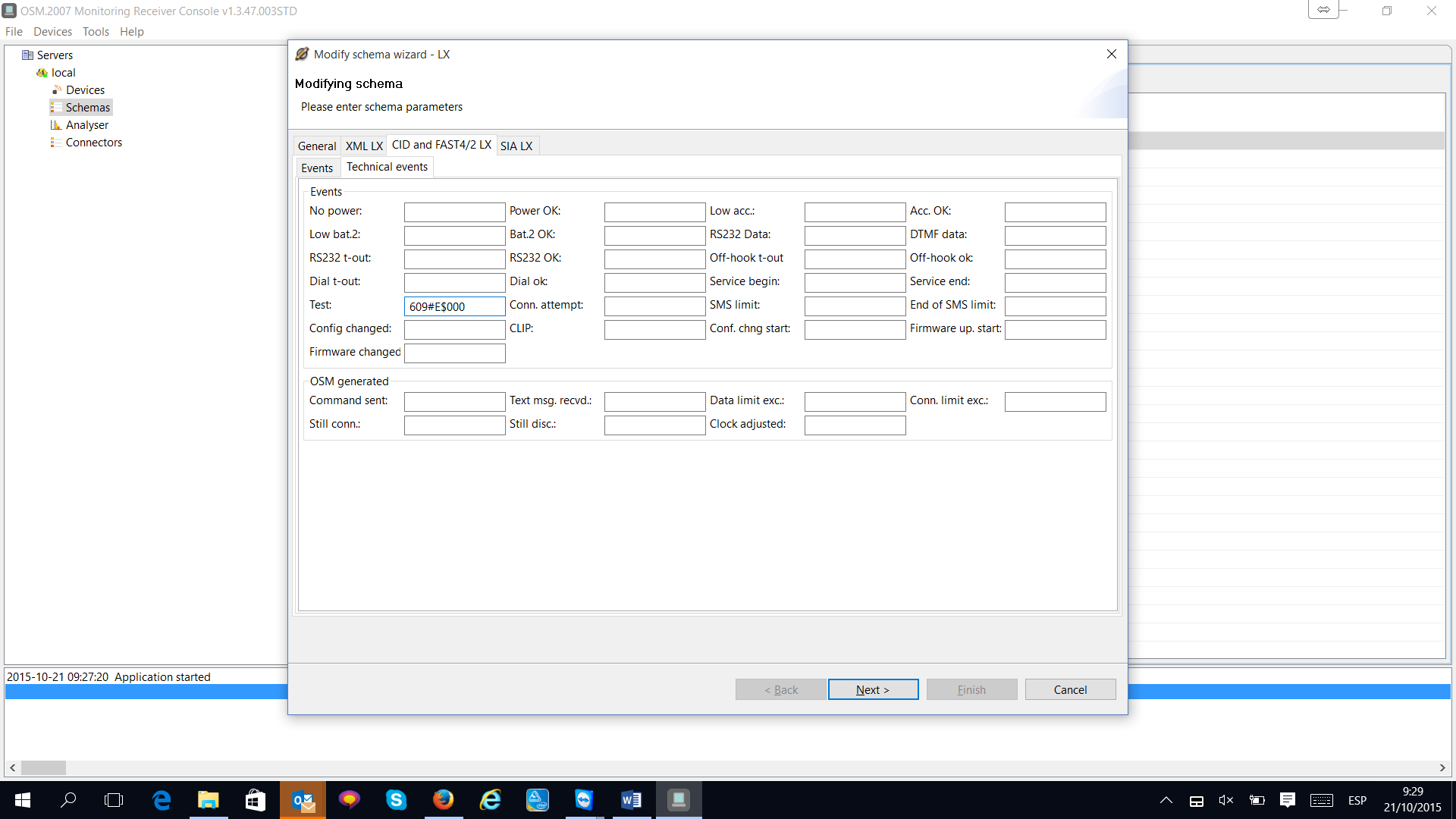The image size is (1456, 819).
Task: Select the Schemas icon in tree
Action: 56,108
